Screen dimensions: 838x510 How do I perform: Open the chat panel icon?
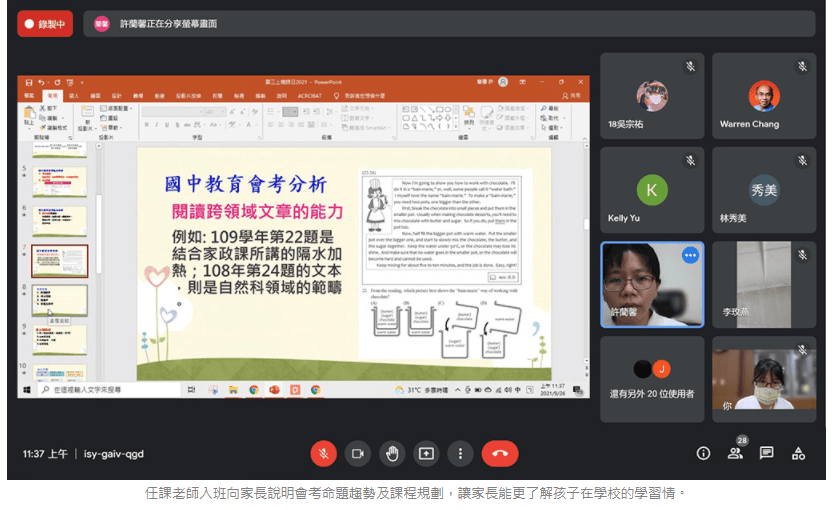point(767,453)
